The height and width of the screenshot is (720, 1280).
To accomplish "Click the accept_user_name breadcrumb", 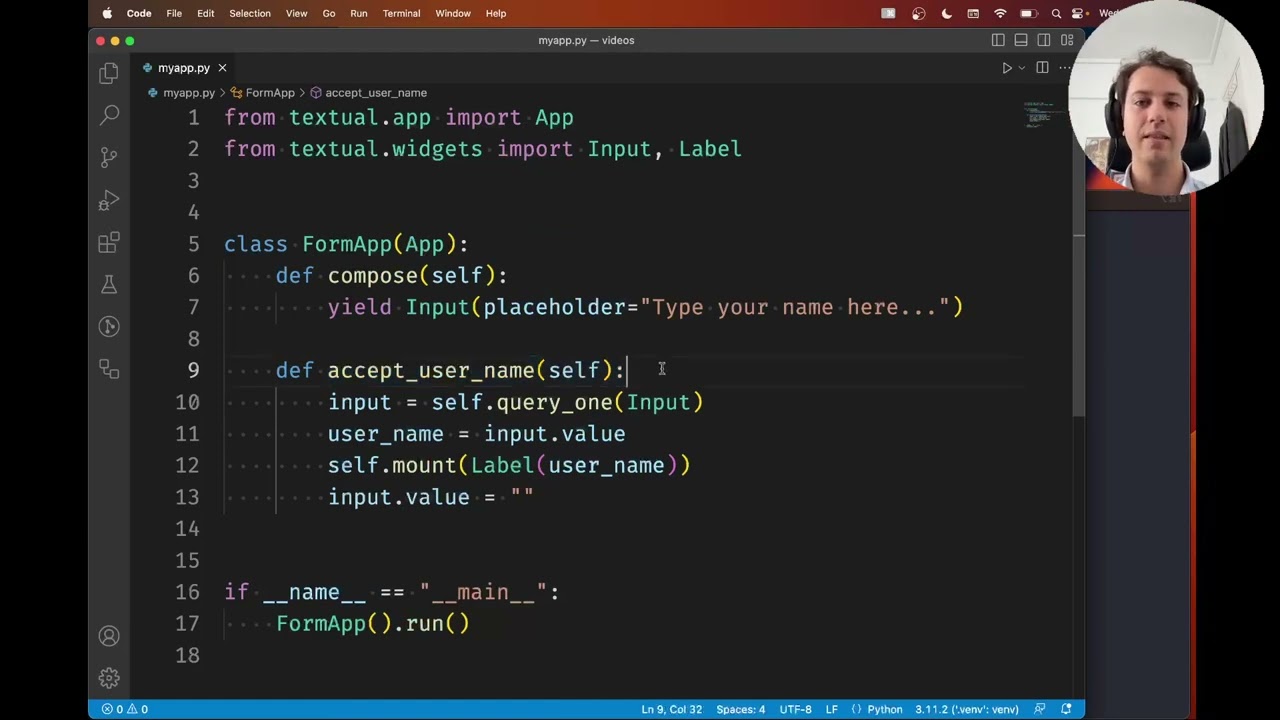I will pyautogui.click(x=368, y=93).
